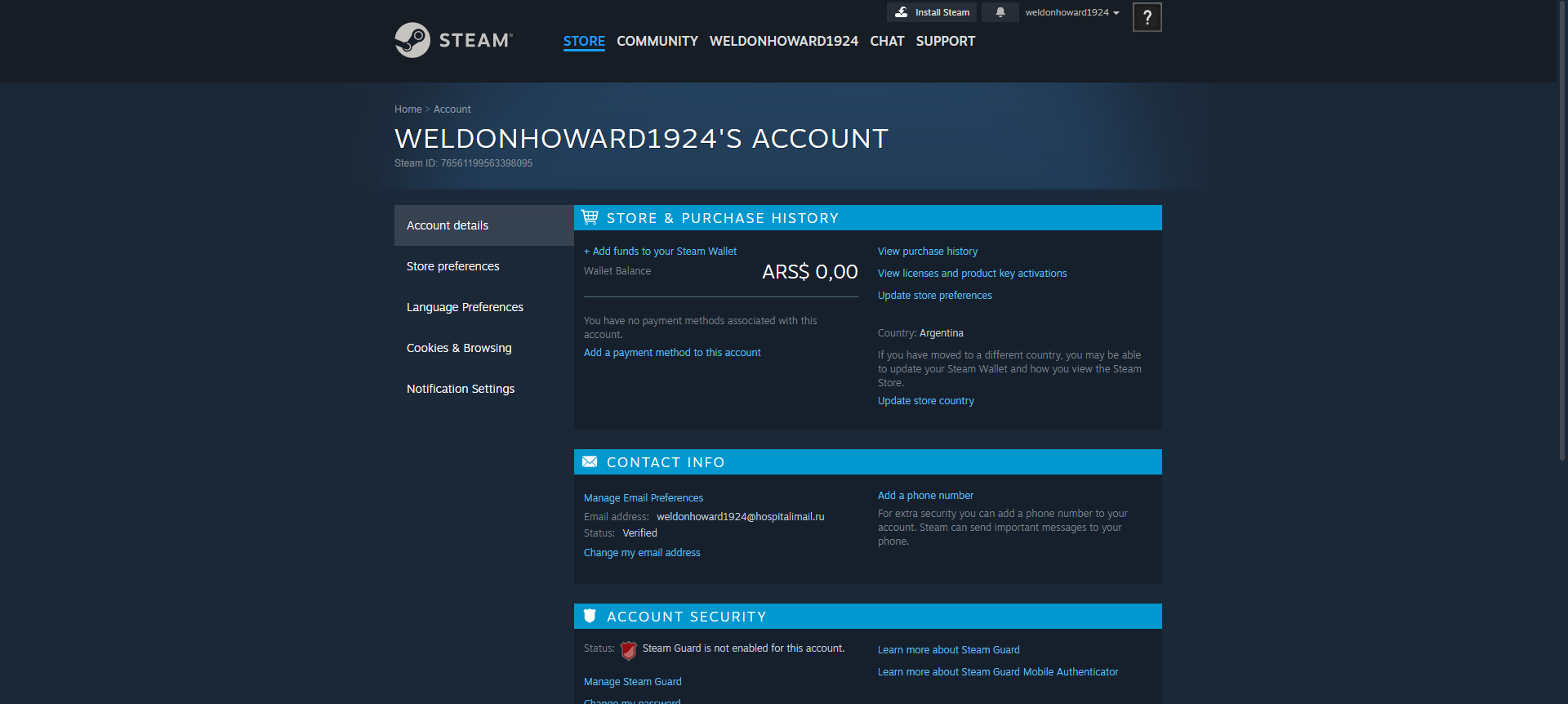Open View licenses and product key activations
This screenshot has height=704, width=1568.
tap(972, 274)
